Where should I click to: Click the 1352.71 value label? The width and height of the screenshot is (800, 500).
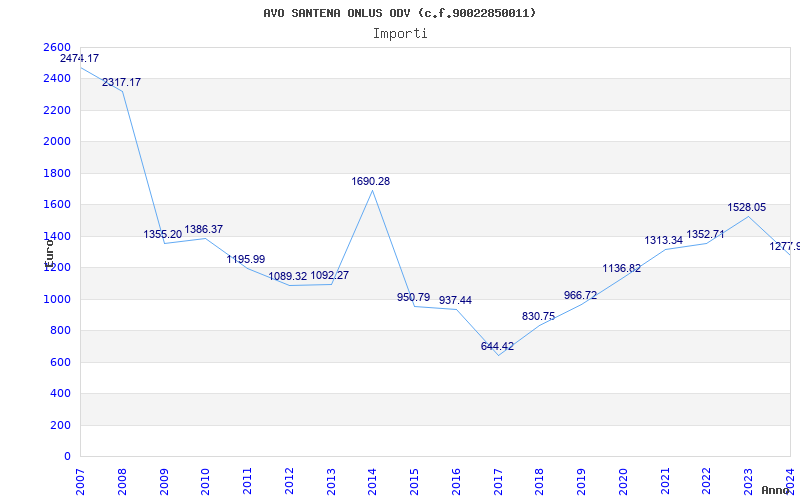[706, 235]
